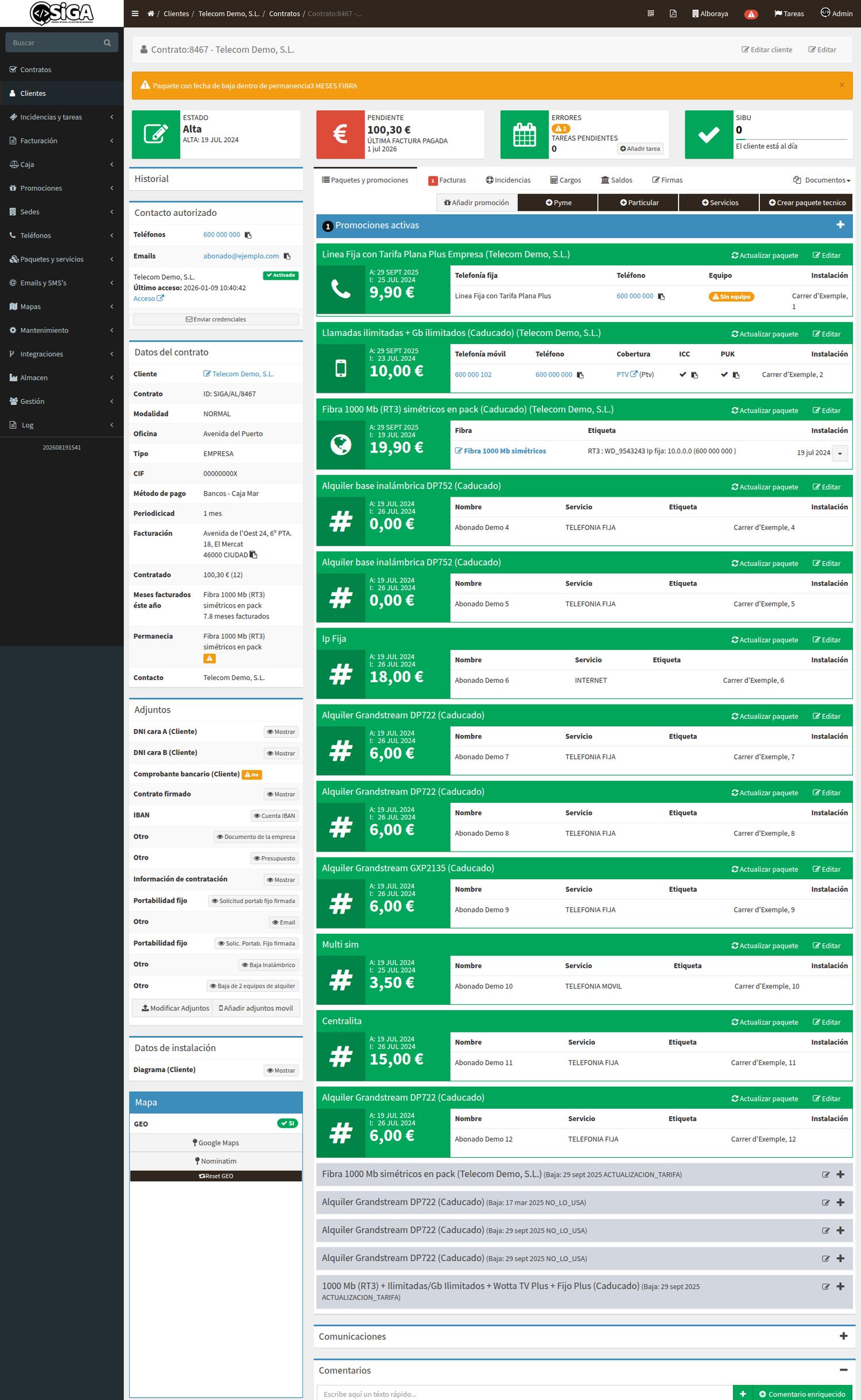Switch to the Incidencias tab
Image resolution: width=861 pixels, height=1400 pixels.
(508, 180)
